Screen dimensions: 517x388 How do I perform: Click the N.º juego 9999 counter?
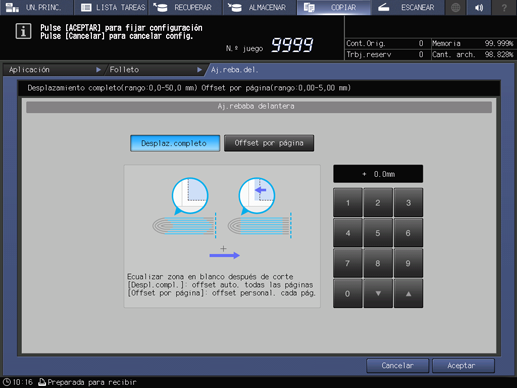tap(270, 45)
